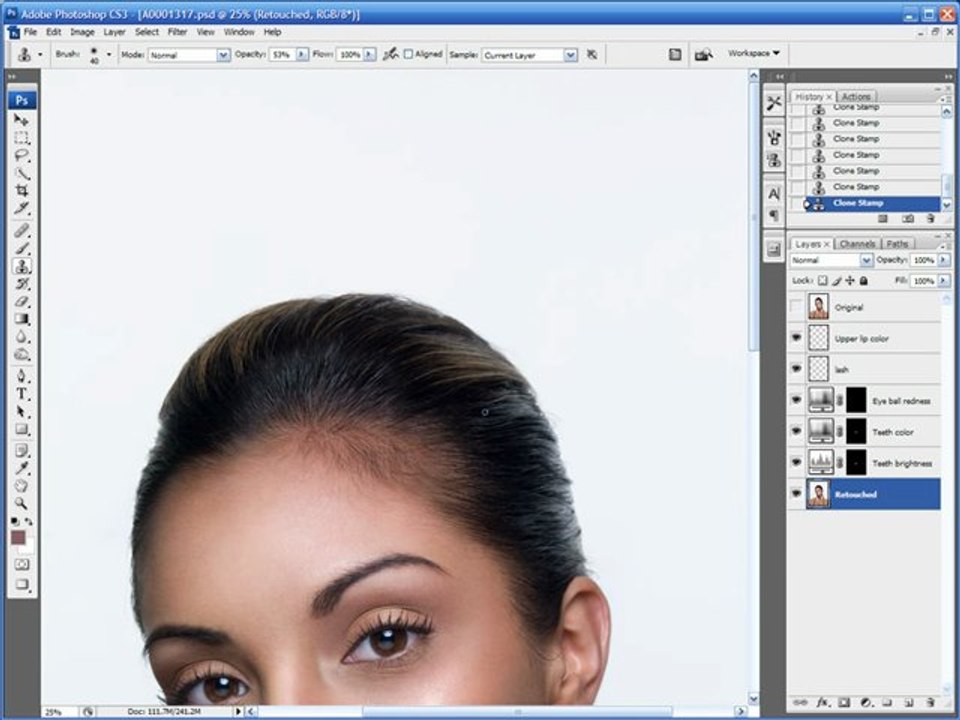The image size is (960, 720).
Task: Select the Pen tool
Action: click(x=21, y=376)
